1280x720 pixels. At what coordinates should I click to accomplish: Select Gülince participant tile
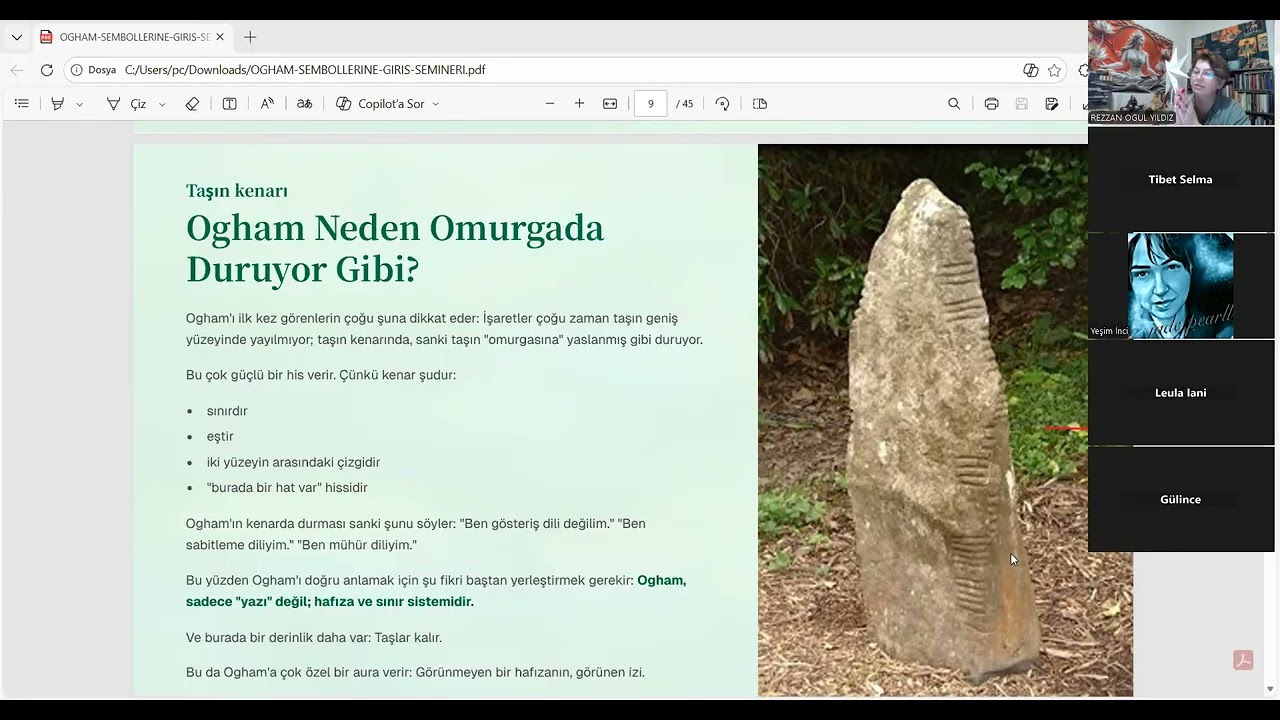tap(1181, 499)
